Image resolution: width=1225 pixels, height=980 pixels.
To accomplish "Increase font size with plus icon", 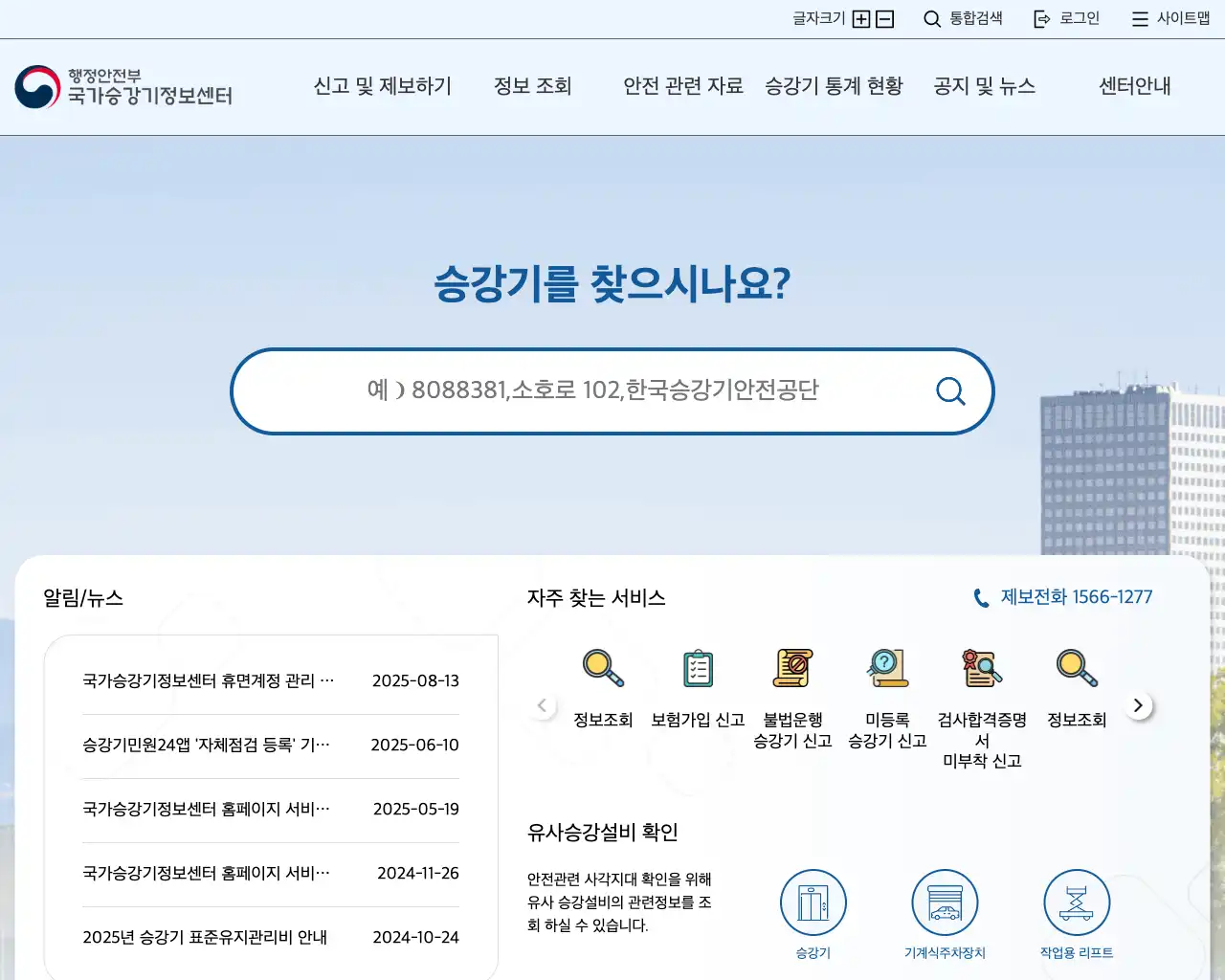I will [x=861, y=19].
